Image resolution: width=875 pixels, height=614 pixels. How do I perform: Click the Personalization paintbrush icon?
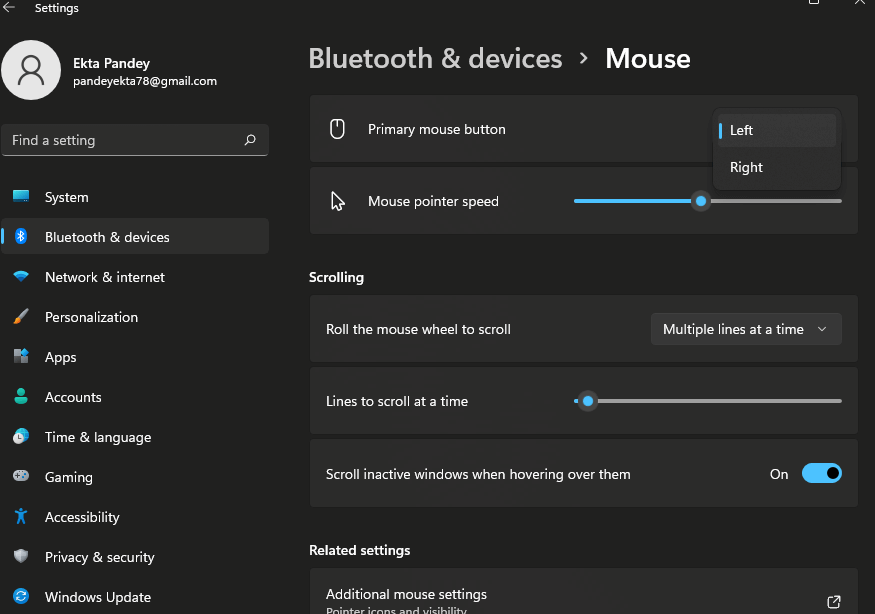coord(21,317)
